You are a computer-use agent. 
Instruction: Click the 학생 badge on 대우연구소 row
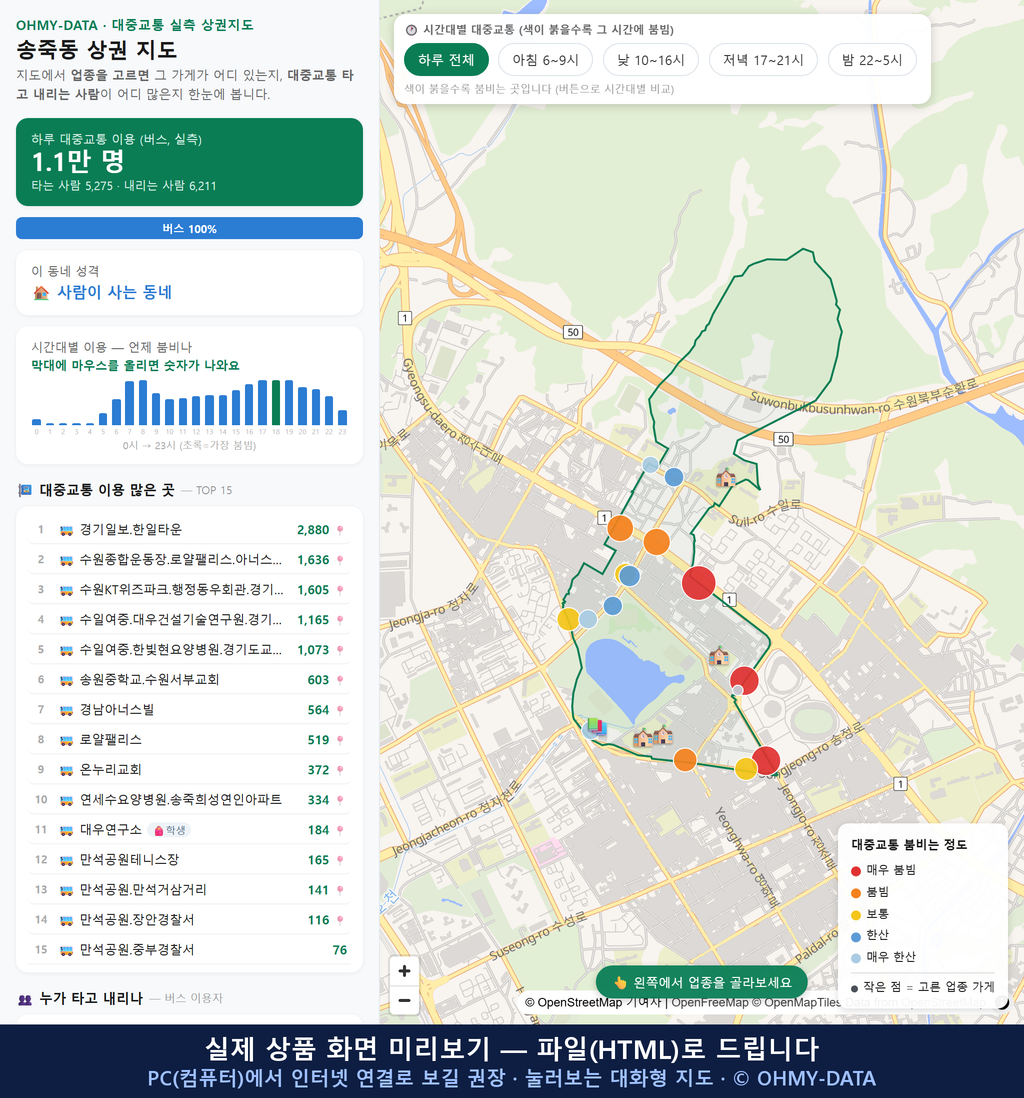tap(169, 831)
